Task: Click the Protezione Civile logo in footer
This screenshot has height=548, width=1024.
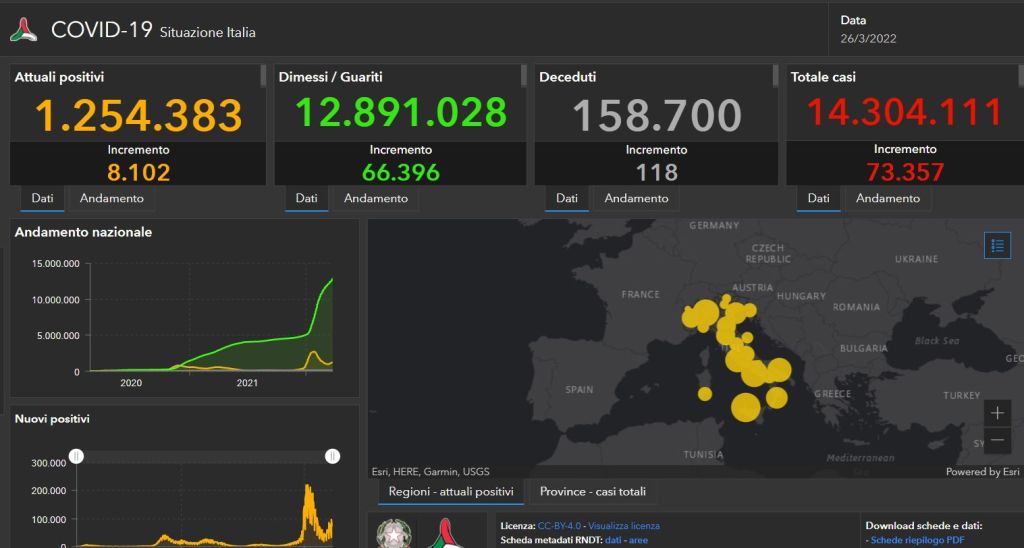Action: (x=445, y=534)
